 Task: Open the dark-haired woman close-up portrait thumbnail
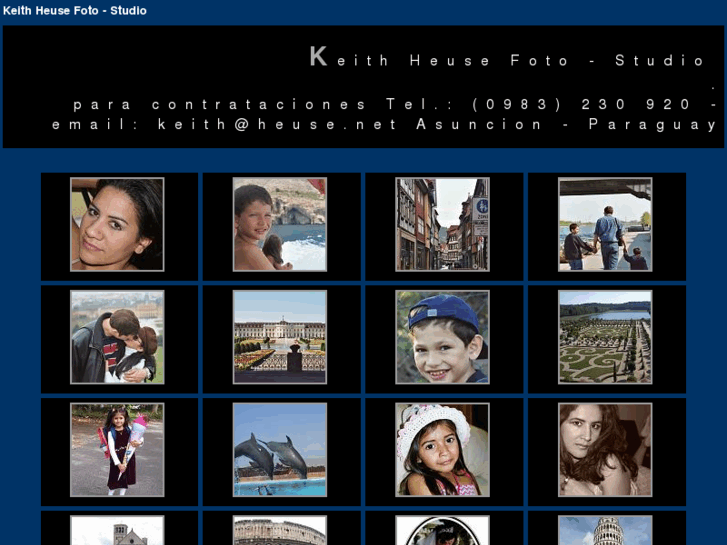tap(117, 224)
